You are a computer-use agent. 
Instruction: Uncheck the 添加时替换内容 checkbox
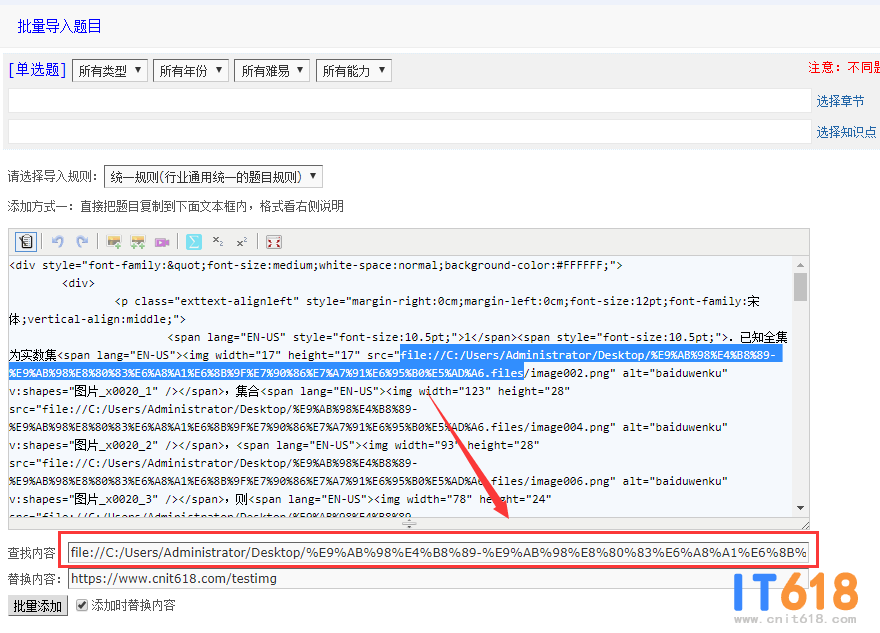pos(82,605)
